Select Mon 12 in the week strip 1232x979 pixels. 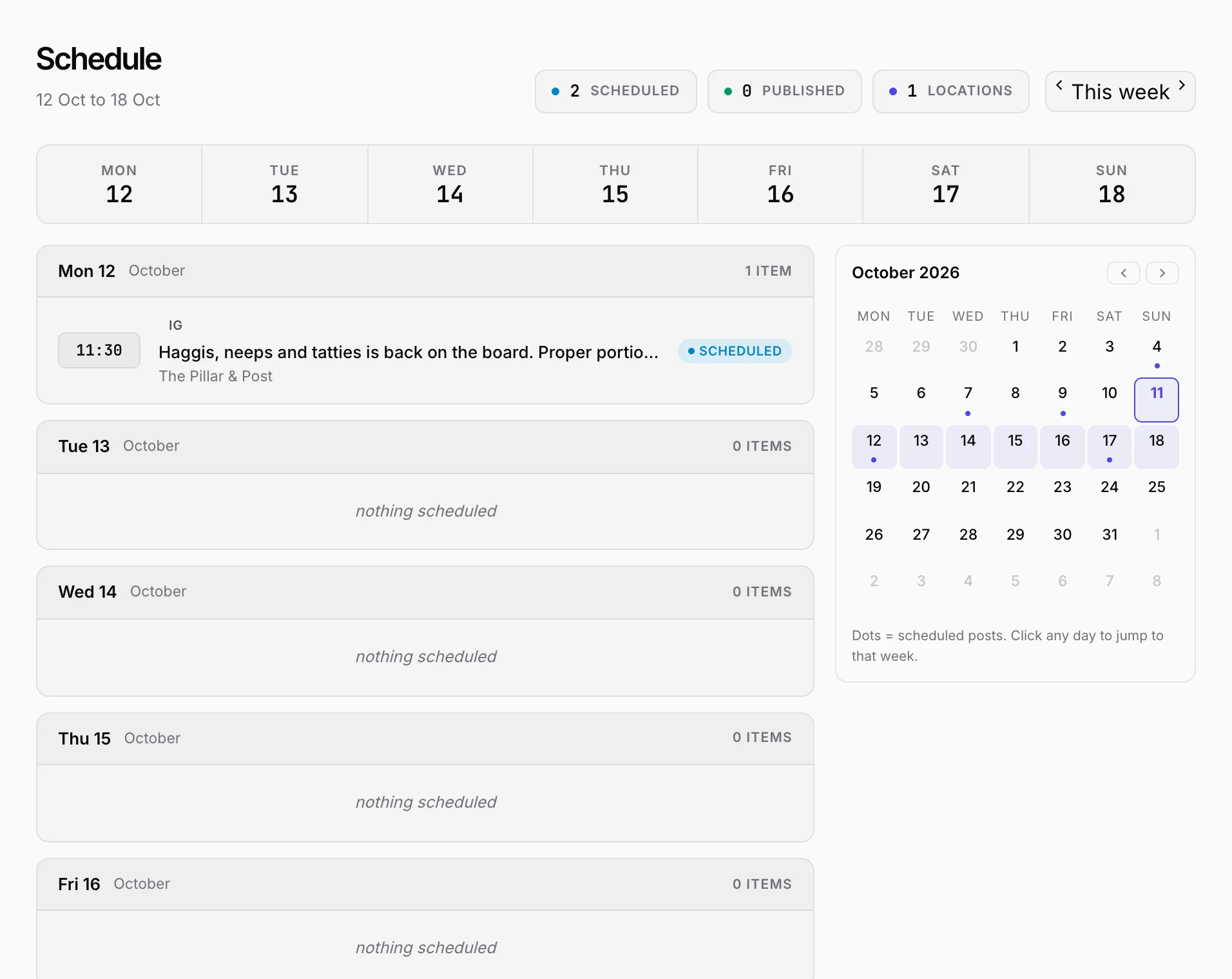[x=119, y=185]
